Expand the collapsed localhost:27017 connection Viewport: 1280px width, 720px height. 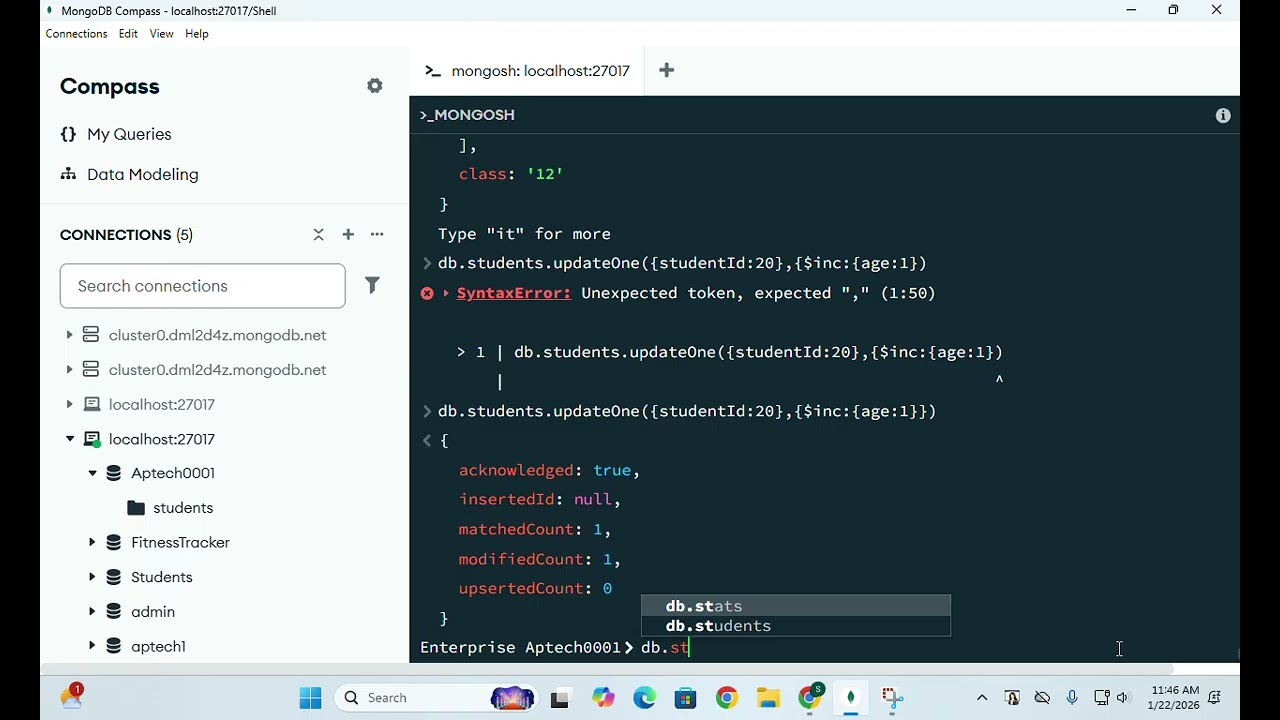coord(69,404)
